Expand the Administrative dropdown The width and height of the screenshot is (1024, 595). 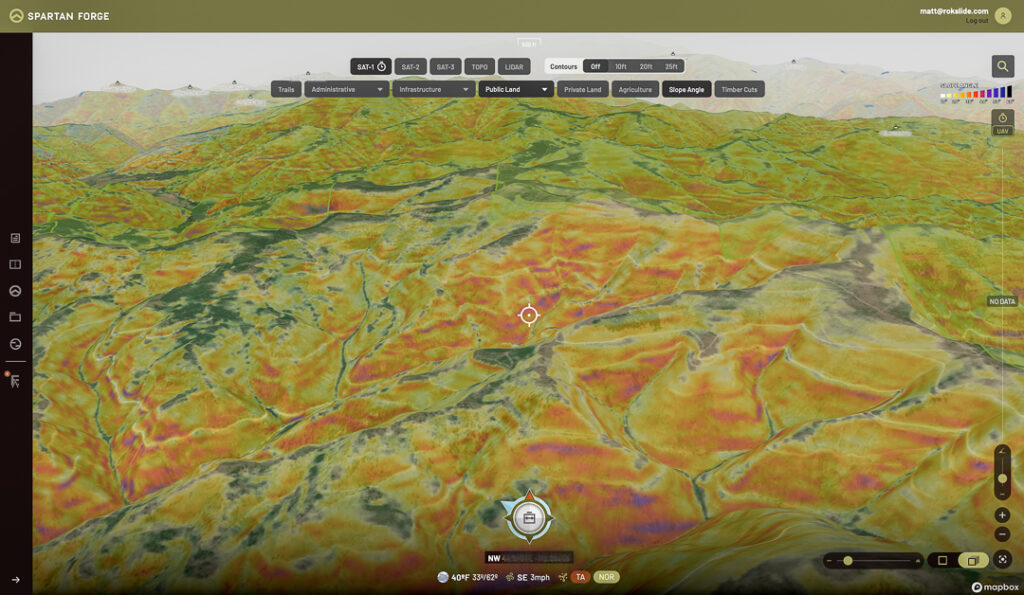[x=347, y=89]
